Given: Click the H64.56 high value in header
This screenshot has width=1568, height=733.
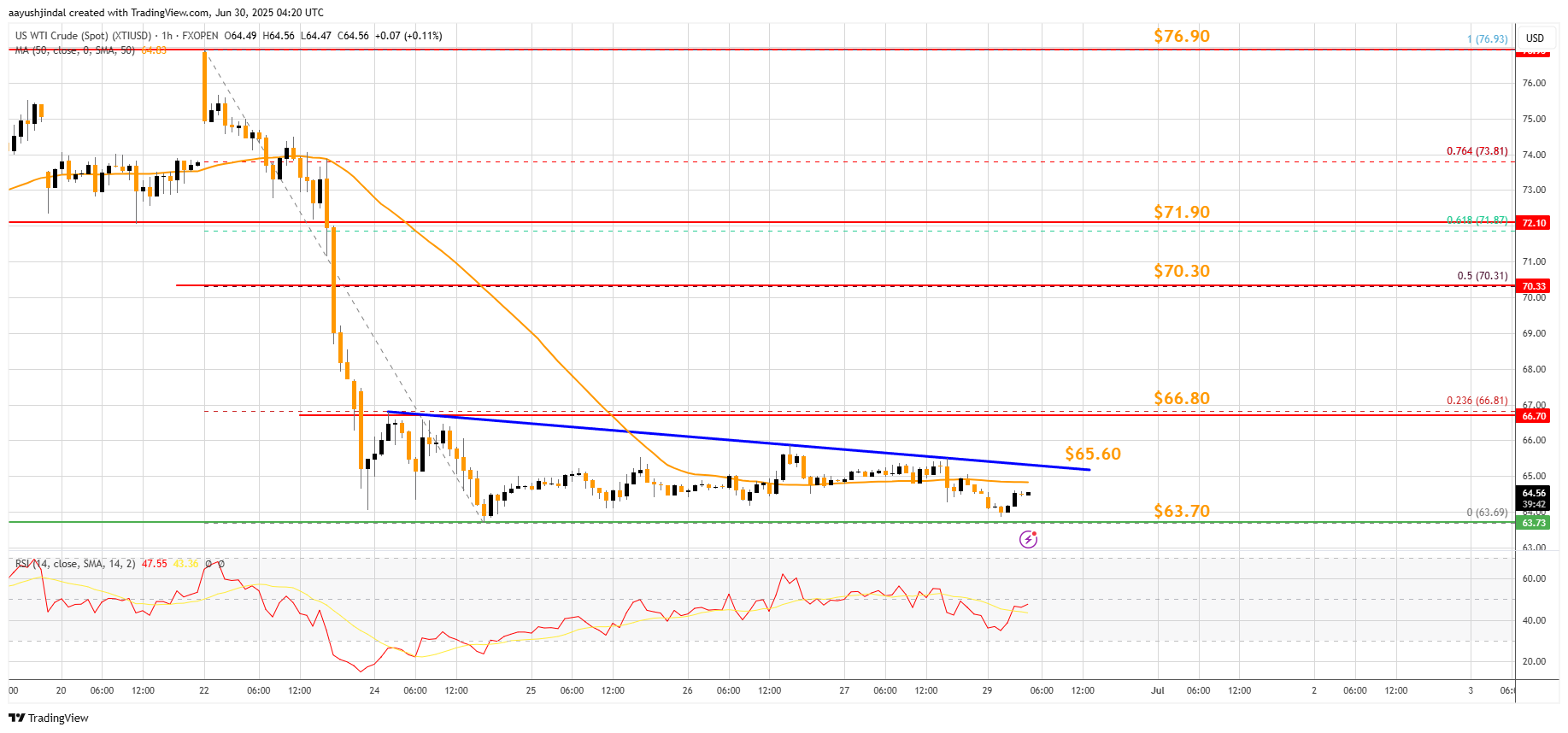Looking at the screenshot, I should pyautogui.click(x=279, y=36).
